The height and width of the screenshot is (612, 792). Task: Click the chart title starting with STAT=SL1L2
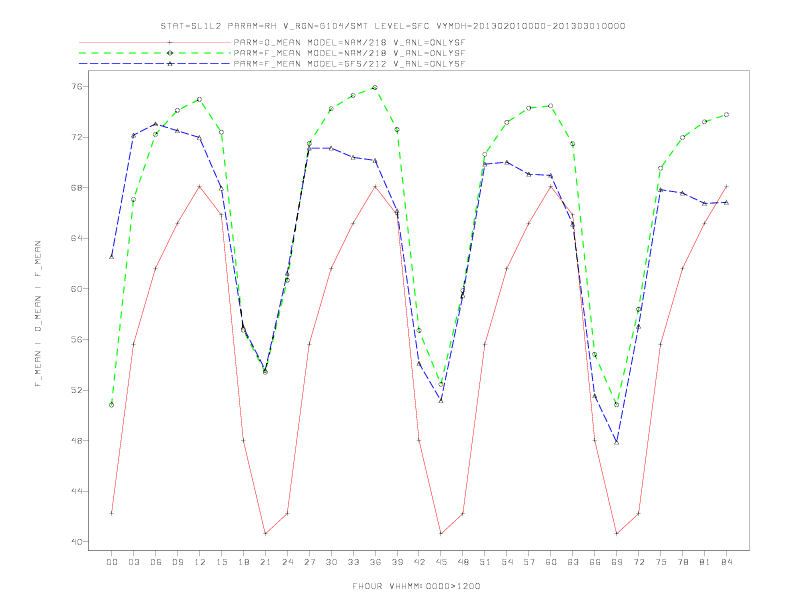click(x=393, y=26)
